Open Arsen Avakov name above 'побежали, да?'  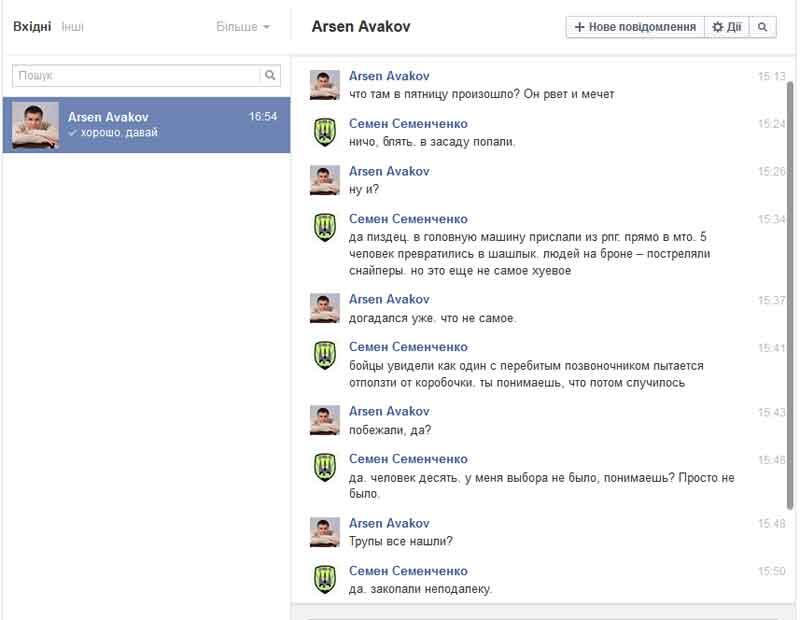pyautogui.click(x=389, y=411)
